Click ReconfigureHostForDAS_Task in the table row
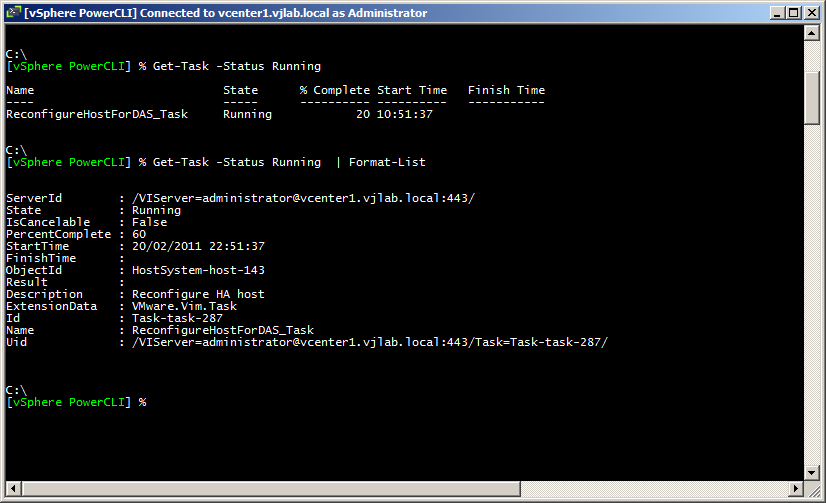826x503 pixels. pos(97,114)
